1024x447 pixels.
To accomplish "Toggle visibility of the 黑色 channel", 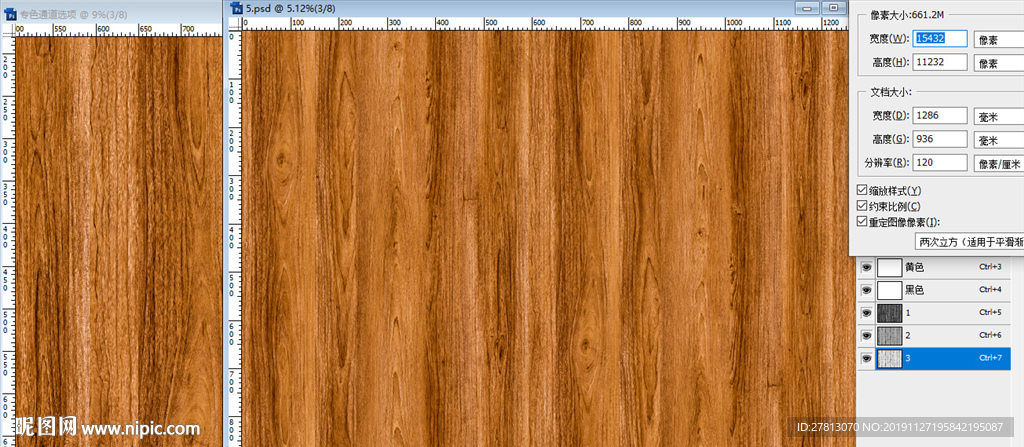I will (866, 290).
